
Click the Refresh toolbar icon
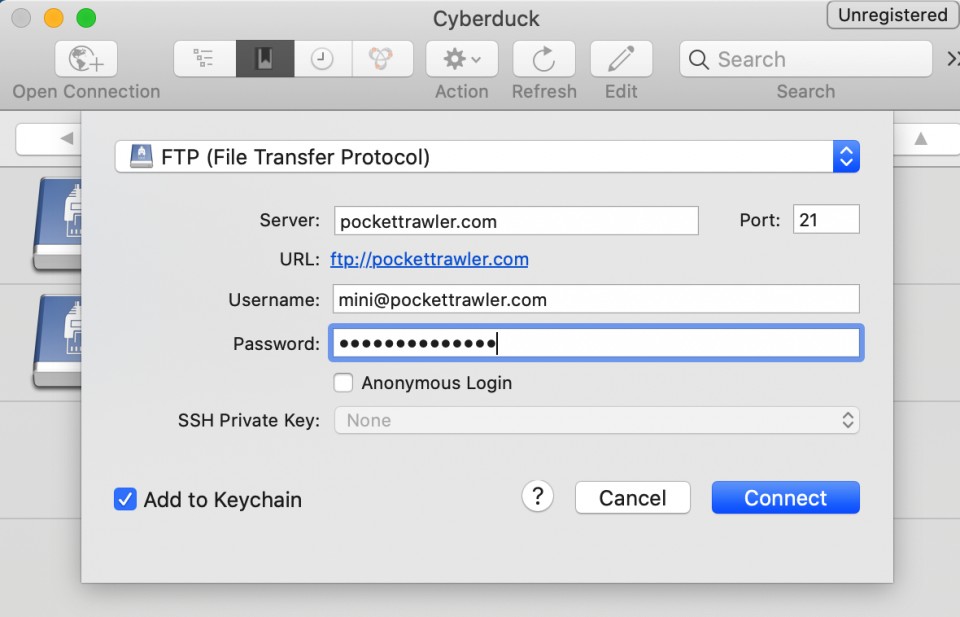(x=544, y=59)
